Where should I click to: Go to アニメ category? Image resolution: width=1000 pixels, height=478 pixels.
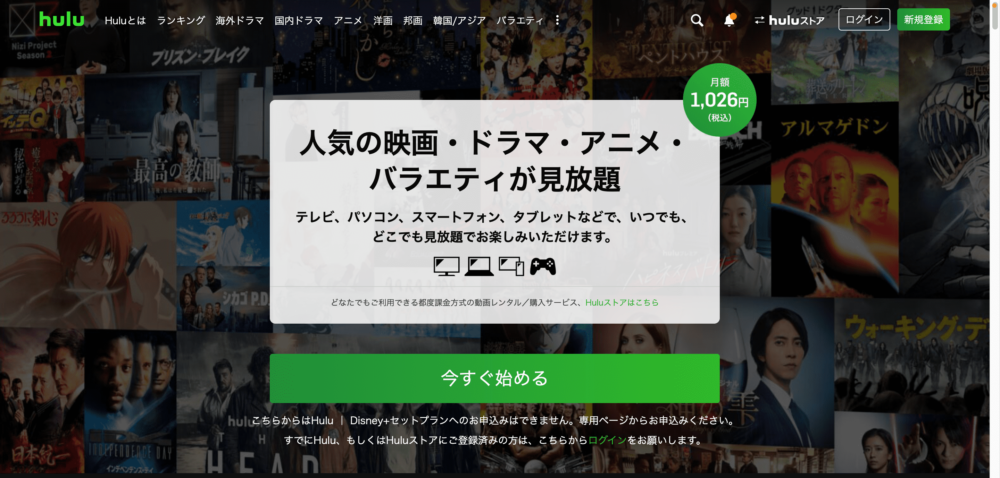(x=348, y=20)
